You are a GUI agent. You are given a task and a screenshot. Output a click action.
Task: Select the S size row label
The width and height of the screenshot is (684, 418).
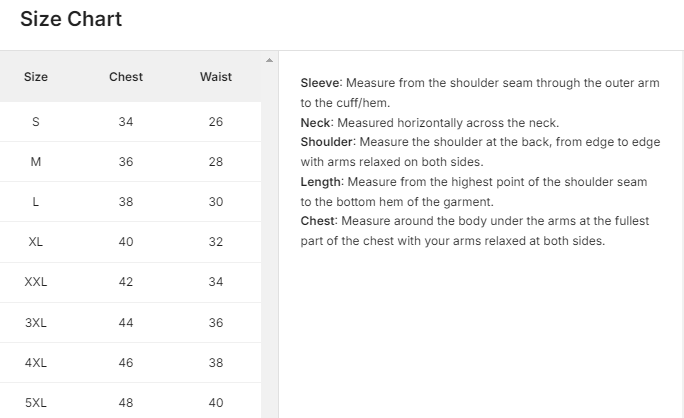36,122
